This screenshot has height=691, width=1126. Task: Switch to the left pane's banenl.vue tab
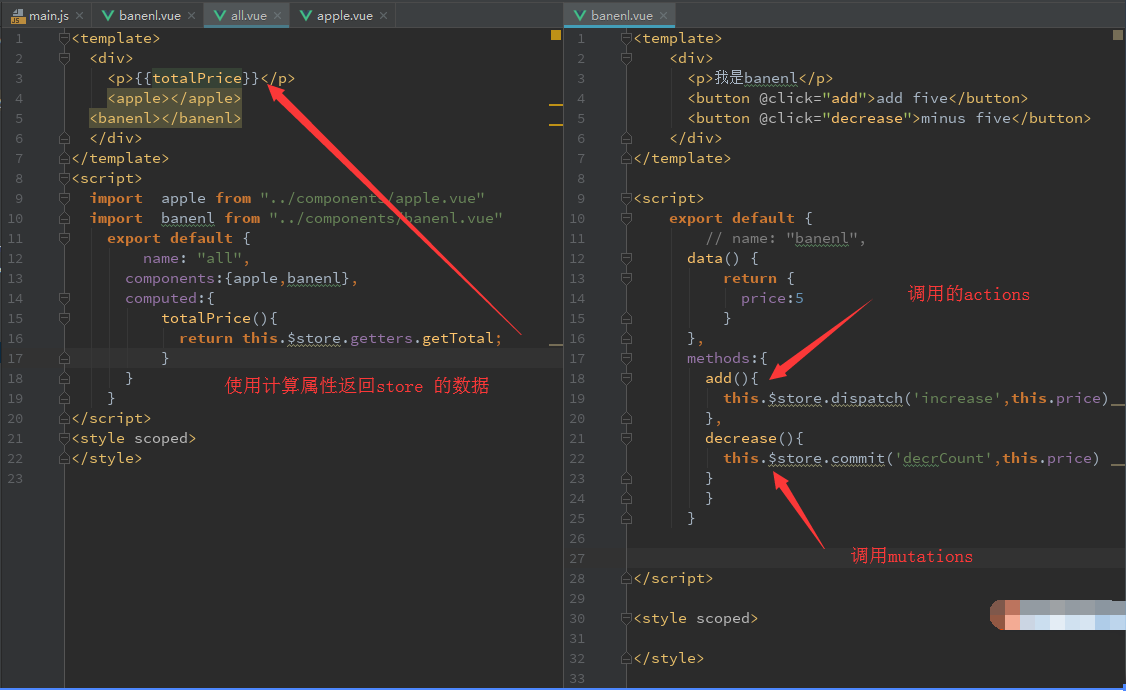pos(149,16)
